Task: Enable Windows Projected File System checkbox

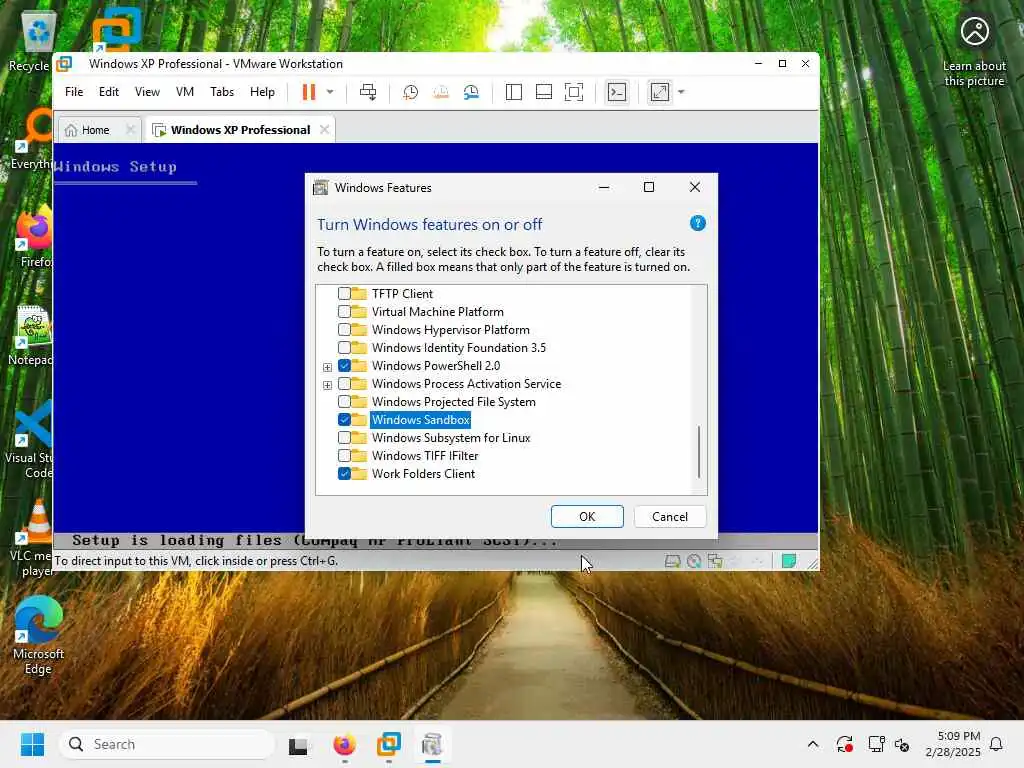Action: [x=344, y=402]
